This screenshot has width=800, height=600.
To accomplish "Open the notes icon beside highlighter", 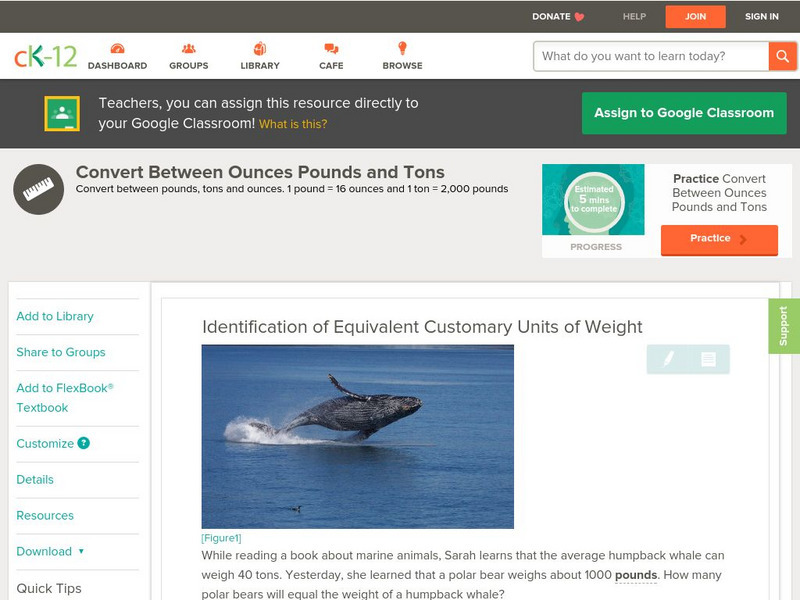I will (x=708, y=359).
